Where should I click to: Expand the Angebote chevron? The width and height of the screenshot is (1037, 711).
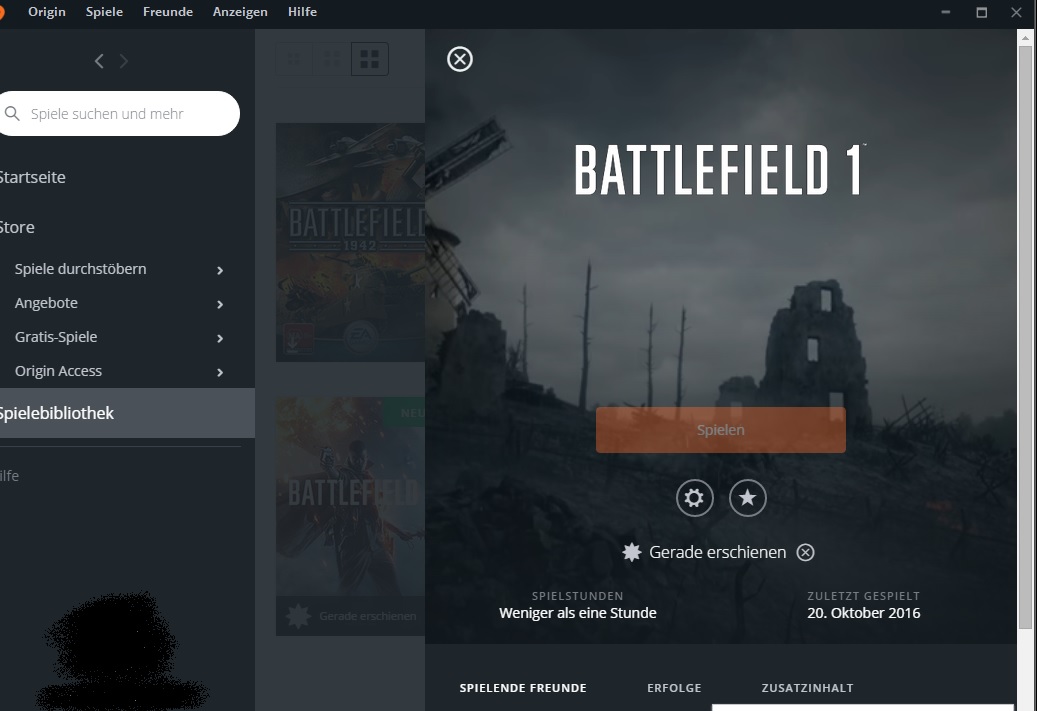click(x=220, y=304)
